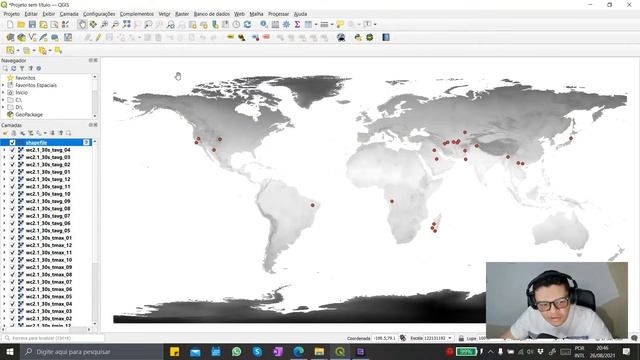This screenshot has width=640, height=360.
Task: Click the Zoom In magnifier tool
Action: tap(104, 24)
